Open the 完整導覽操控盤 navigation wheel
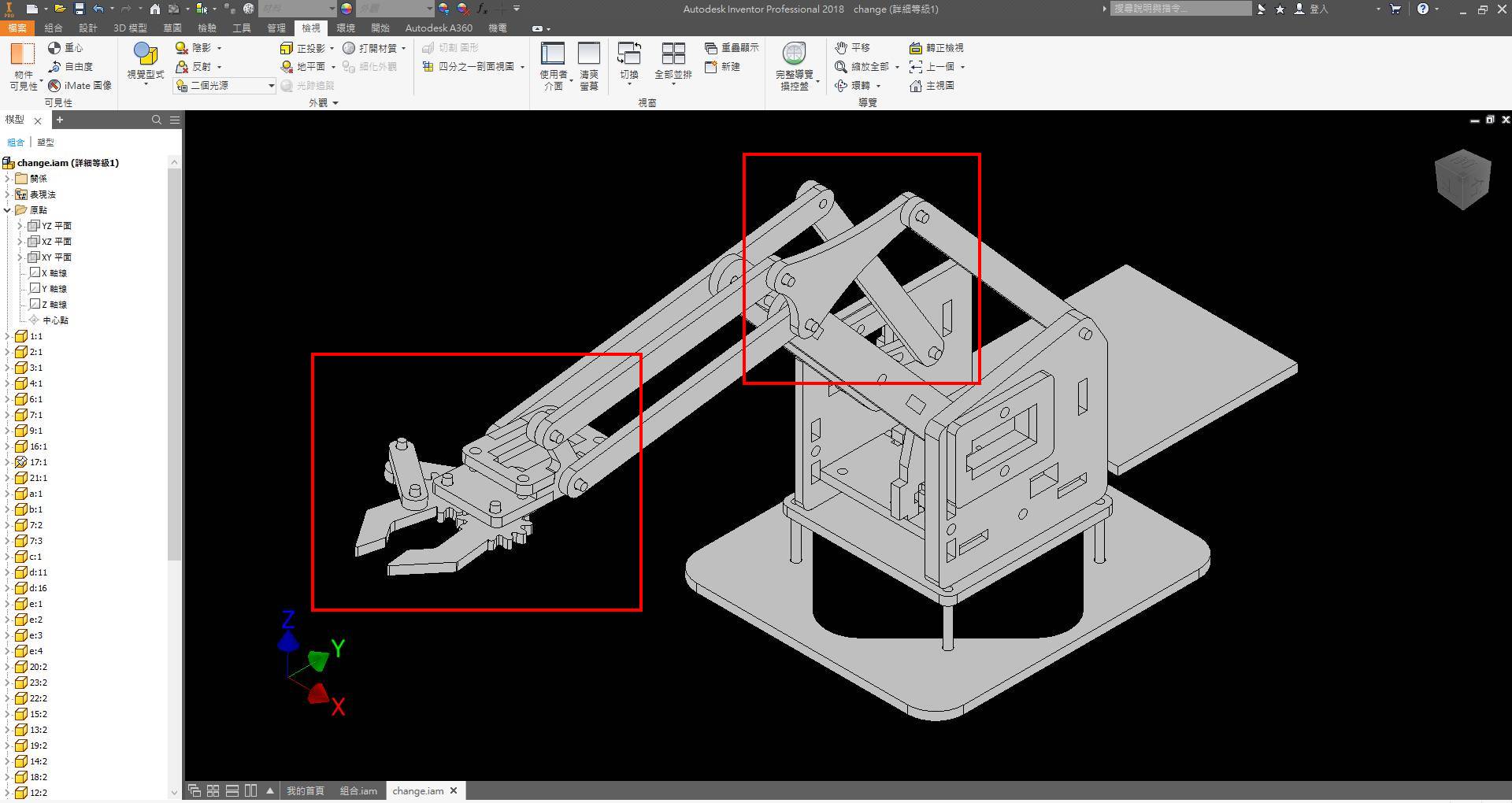 pyautogui.click(x=795, y=66)
